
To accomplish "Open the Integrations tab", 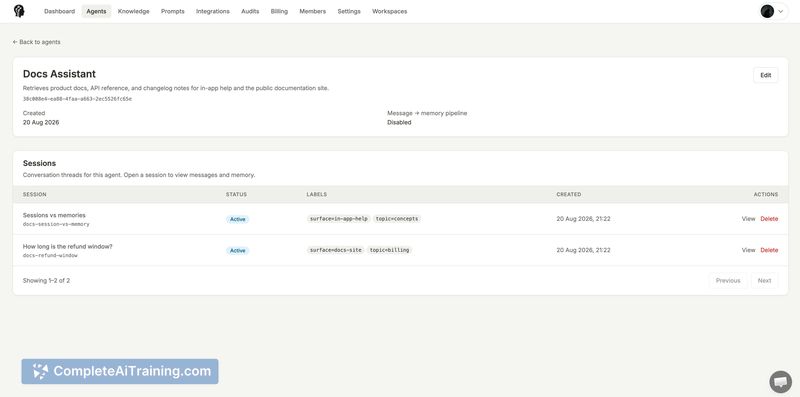I will click(213, 11).
